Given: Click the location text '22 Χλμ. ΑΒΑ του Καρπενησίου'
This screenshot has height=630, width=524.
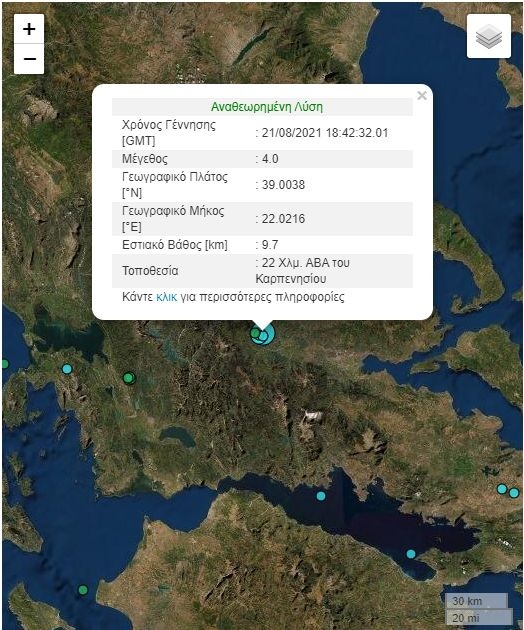Looking at the screenshot, I should click(303, 271).
